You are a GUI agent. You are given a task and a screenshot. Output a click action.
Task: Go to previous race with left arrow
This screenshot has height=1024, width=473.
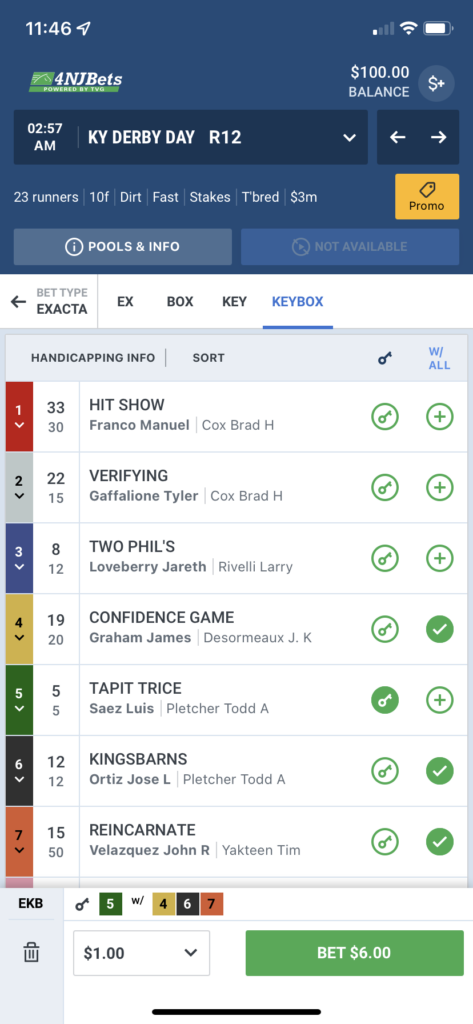397,137
